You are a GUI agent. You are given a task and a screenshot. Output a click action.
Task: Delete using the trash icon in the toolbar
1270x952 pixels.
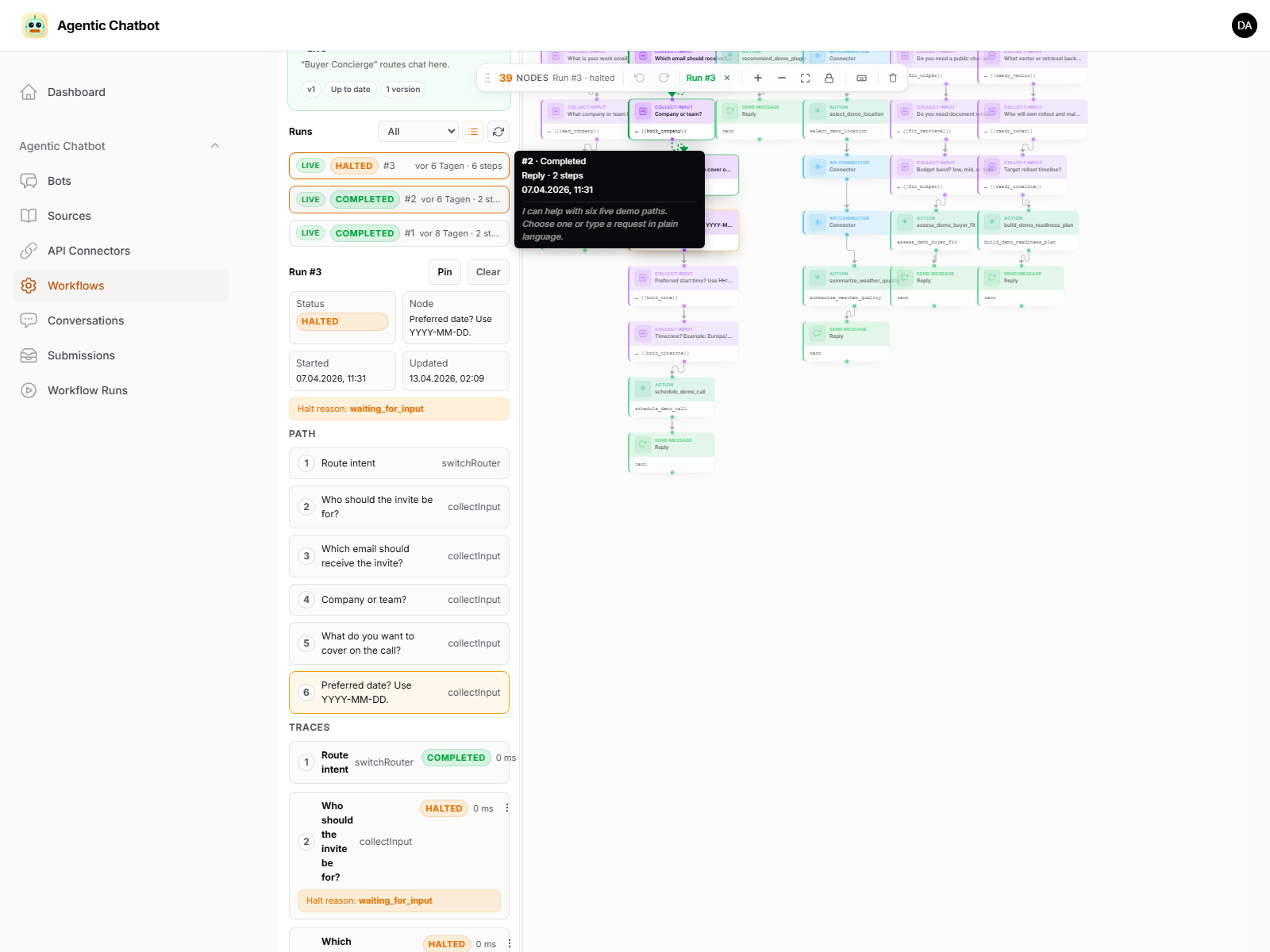[893, 78]
